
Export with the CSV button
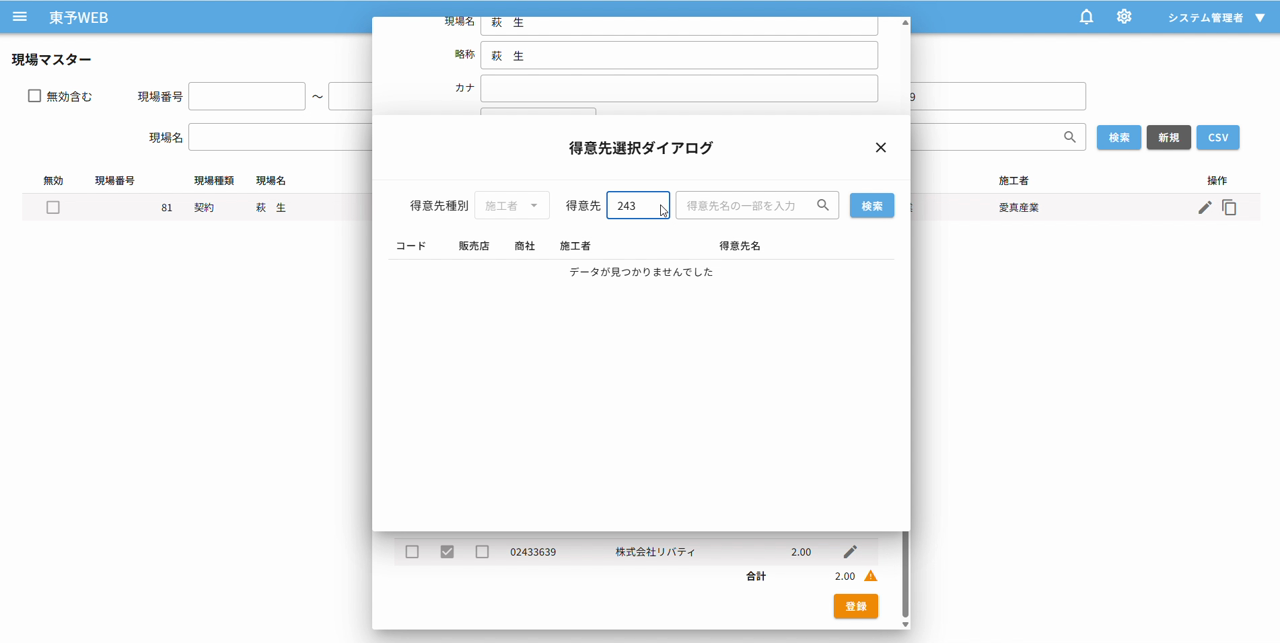click(x=1218, y=137)
